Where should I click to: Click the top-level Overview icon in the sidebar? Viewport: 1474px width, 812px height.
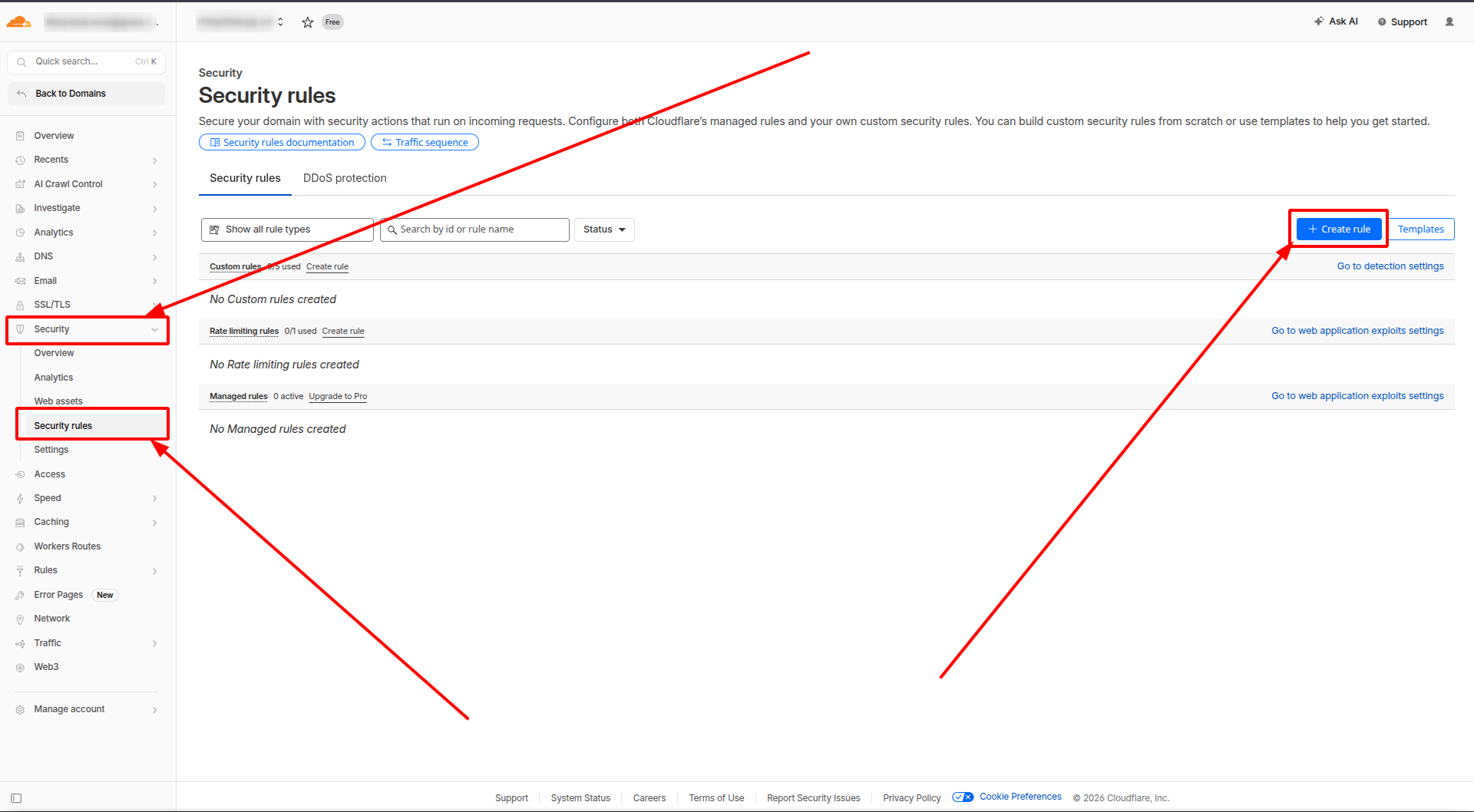[20, 136]
